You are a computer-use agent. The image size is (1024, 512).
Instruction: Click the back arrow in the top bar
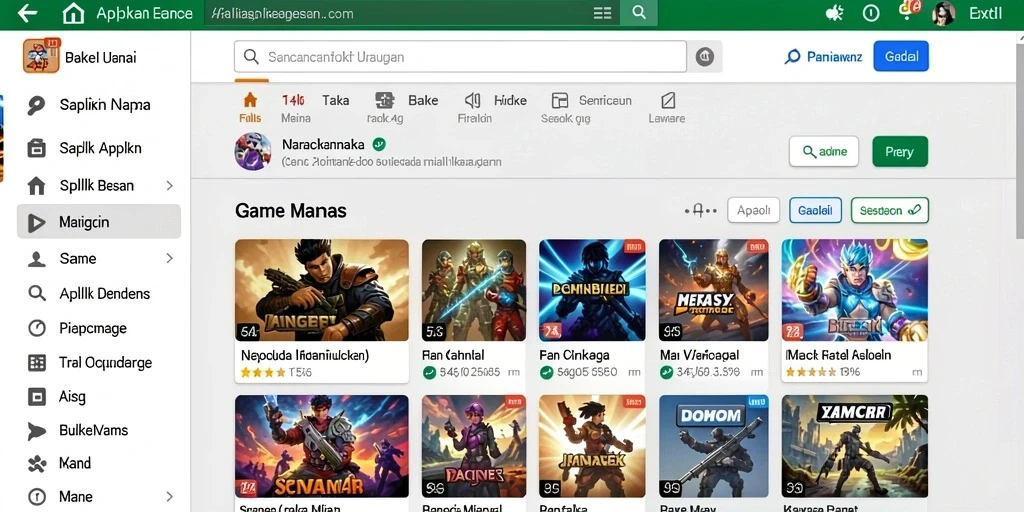27,13
